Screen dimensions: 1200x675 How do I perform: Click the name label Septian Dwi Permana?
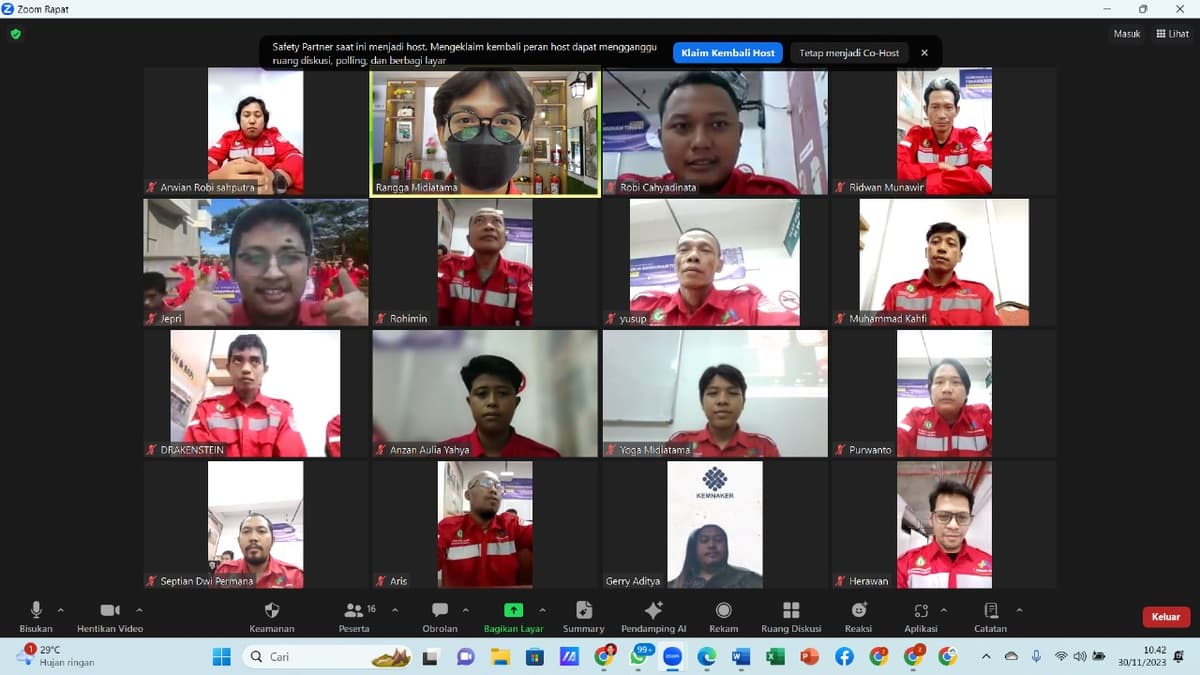[207, 581]
